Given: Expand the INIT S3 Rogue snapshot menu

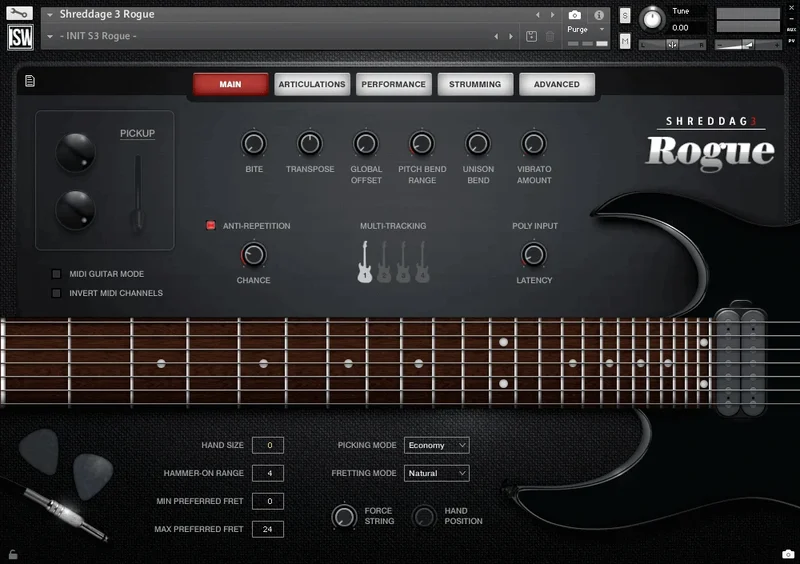Looking at the screenshot, I should 50,36.
